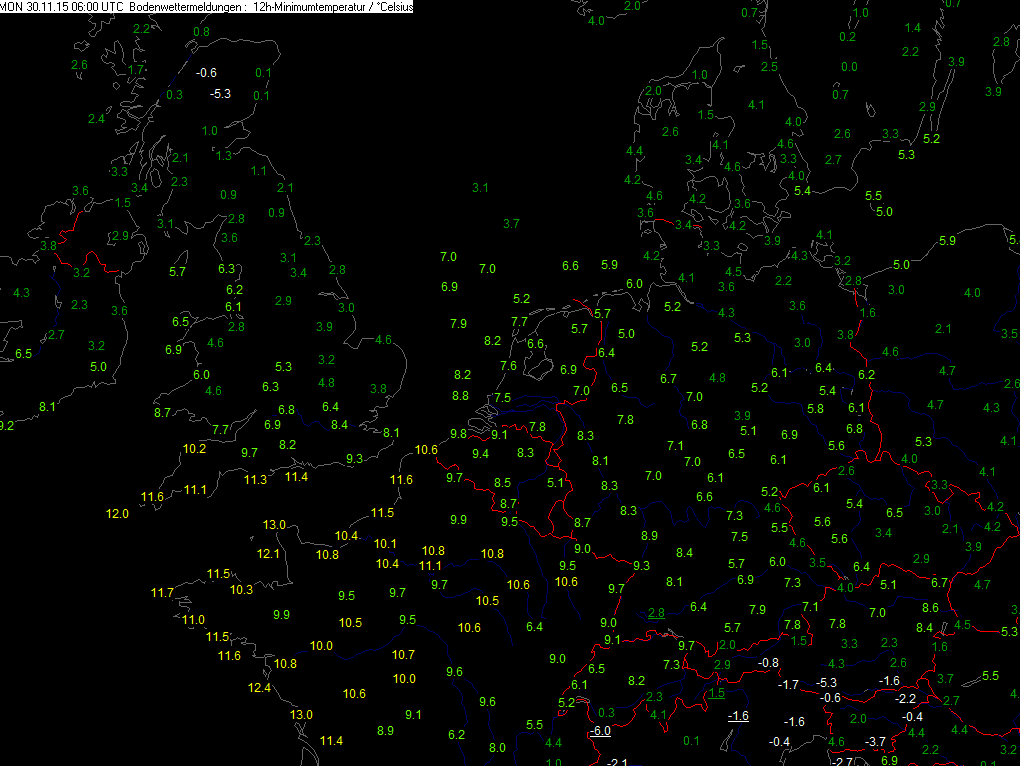The width and height of the screenshot is (1020, 766).
Task: Click the 11.0 temperature reading
Action: pyautogui.click(x=193, y=620)
